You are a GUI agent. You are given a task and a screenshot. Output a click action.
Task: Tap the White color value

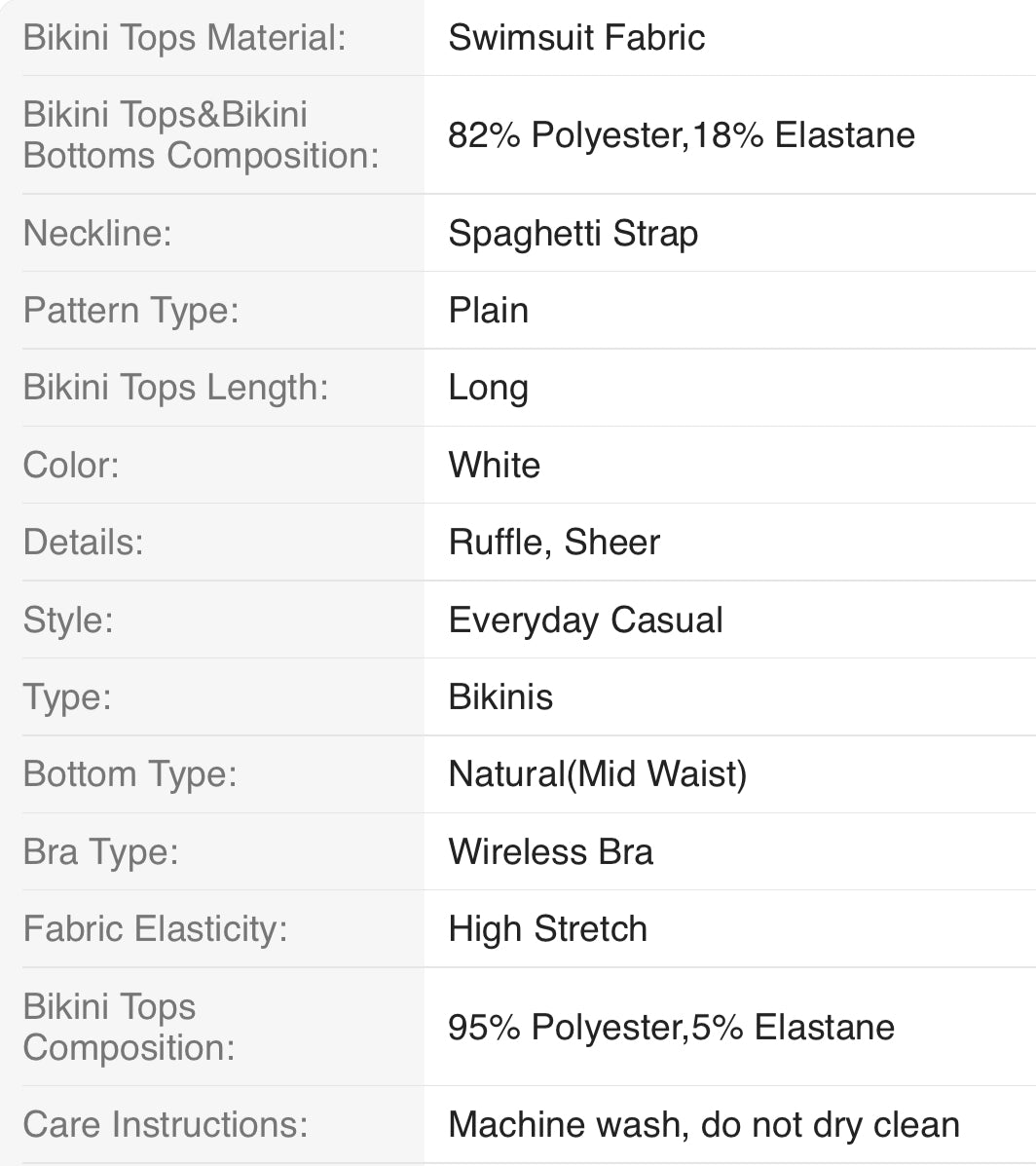click(x=494, y=465)
